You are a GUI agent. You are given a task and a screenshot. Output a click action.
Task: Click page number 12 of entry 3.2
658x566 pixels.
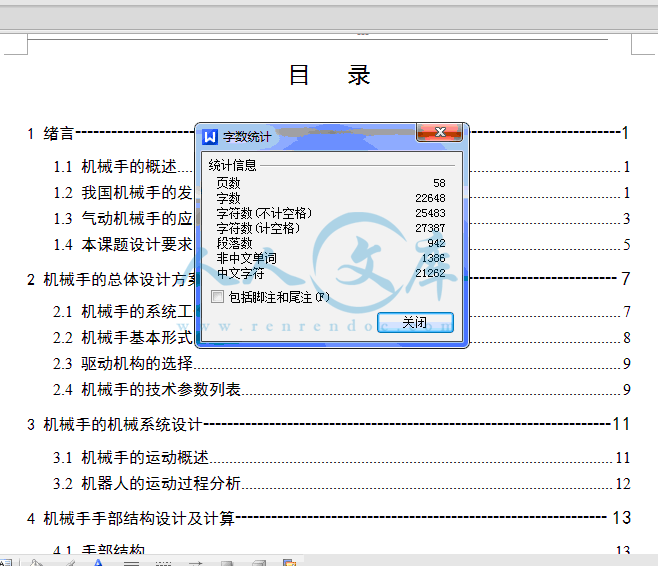(623, 484)
